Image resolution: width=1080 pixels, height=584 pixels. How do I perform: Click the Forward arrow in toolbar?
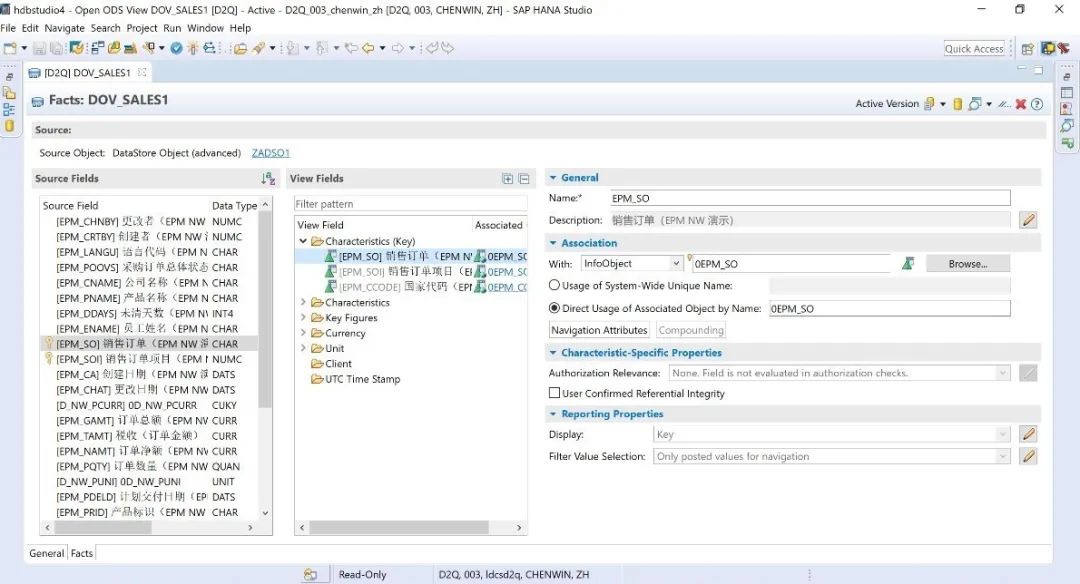pyautogui.click(x=398, y=48)
